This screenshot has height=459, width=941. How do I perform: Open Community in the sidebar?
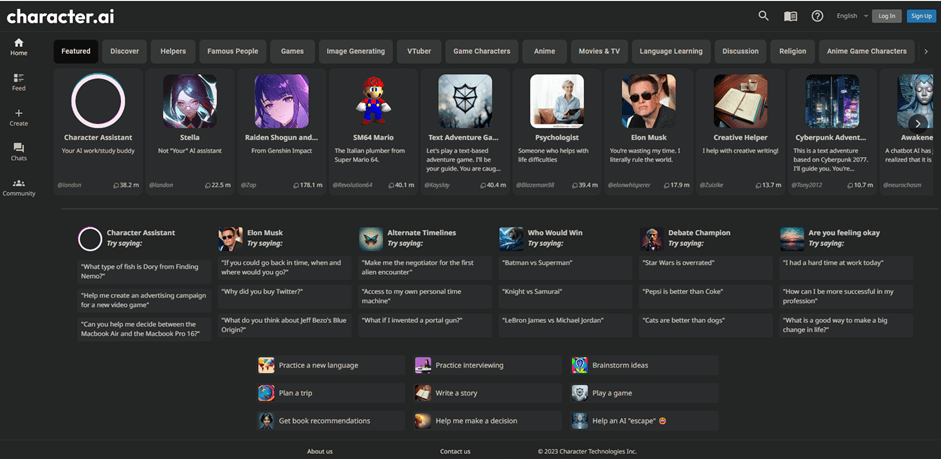click(19, 188)
